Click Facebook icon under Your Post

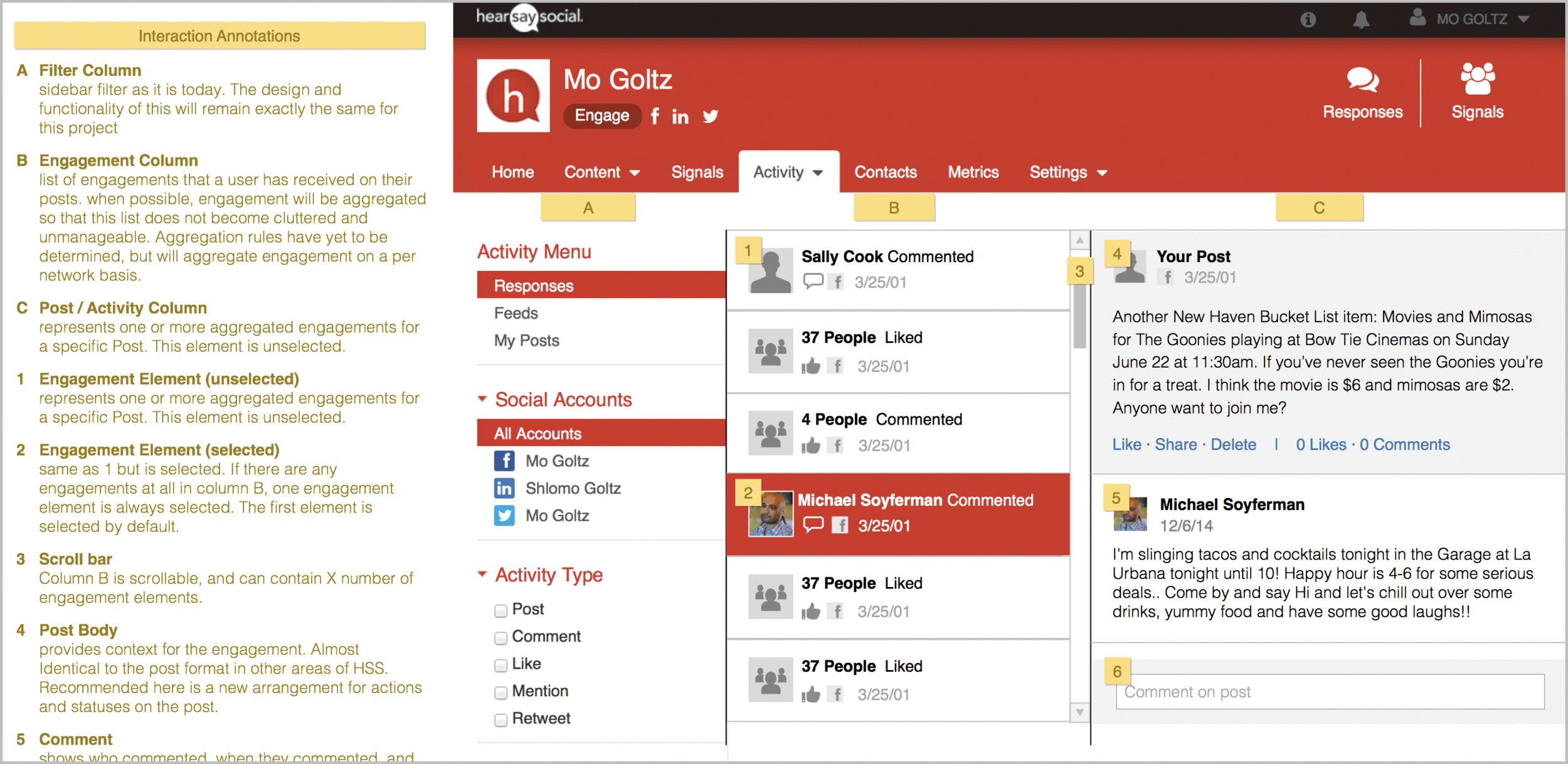click(1166, 277)
